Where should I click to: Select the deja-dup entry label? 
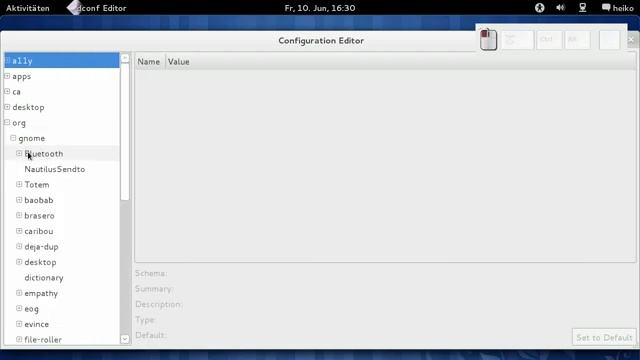[41, 247]
